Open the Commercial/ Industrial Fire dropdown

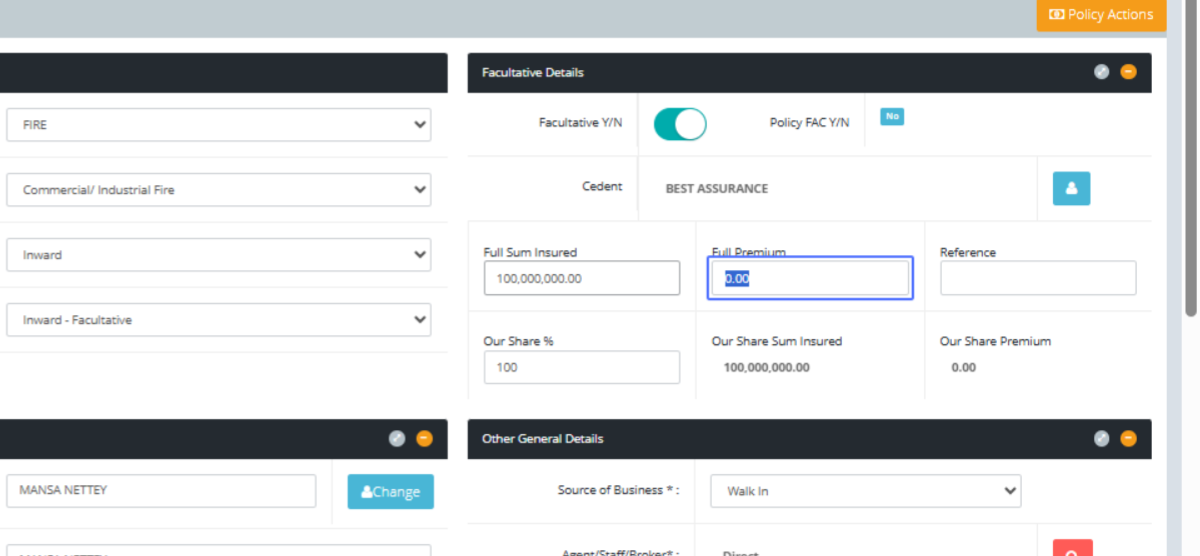click(x=218, y=190)
